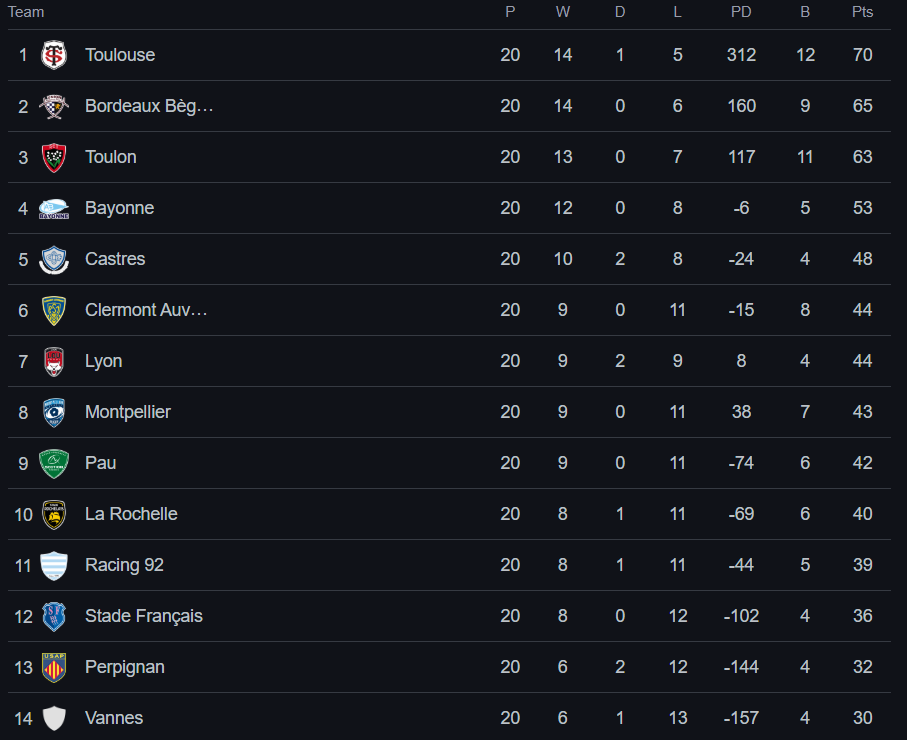Click the Bordeaux Bègles team logo
Screen dimensions: 907x740
(x=54, y=106)
